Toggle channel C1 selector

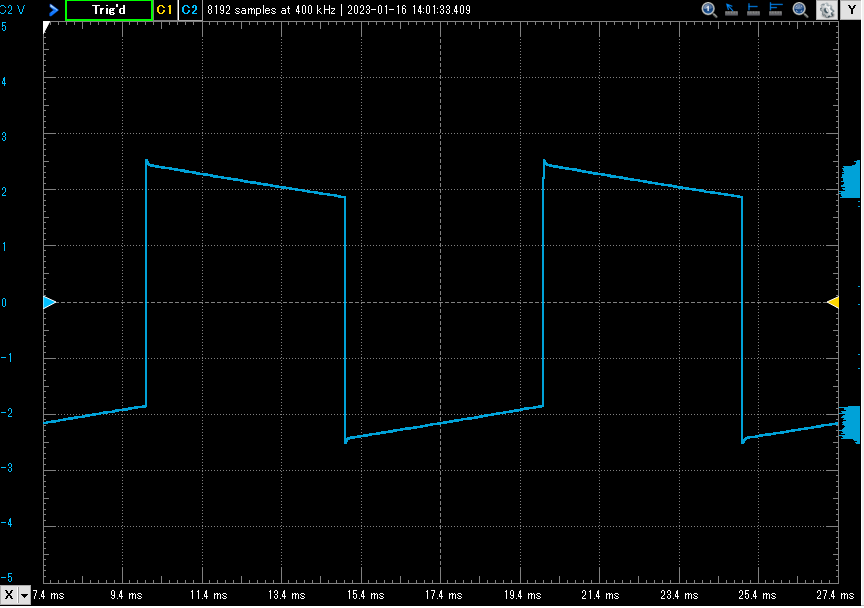pos(165,10)
